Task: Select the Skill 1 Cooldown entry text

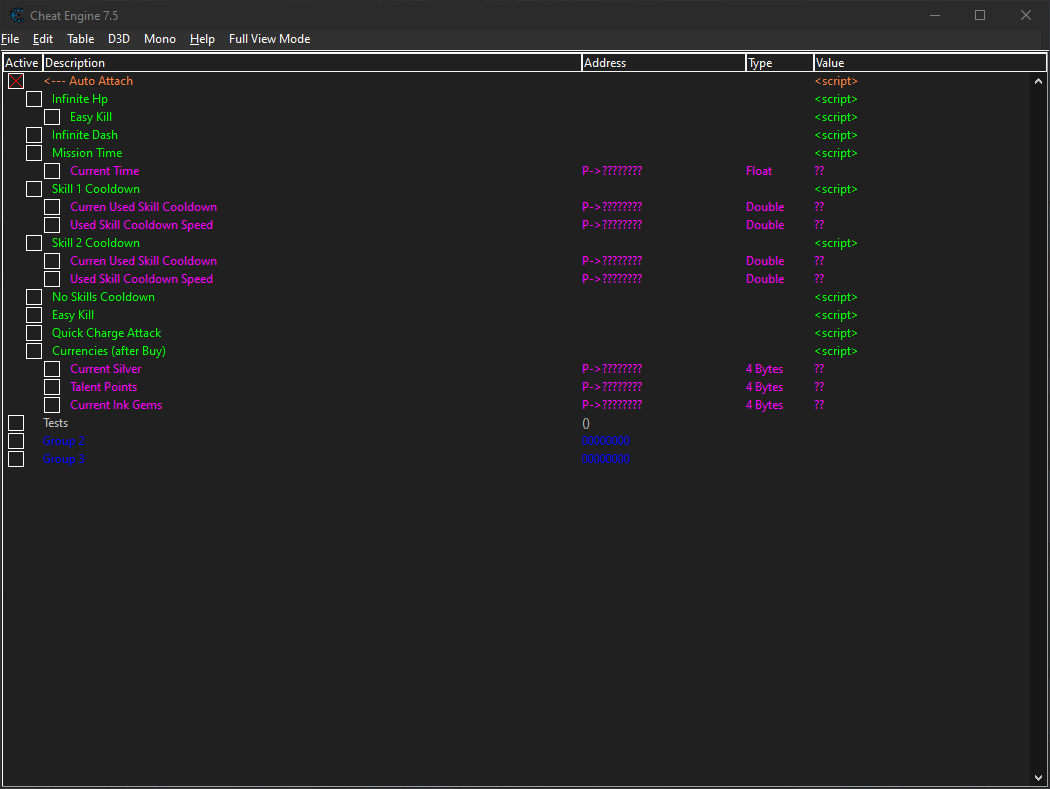Action: point(96,190)
